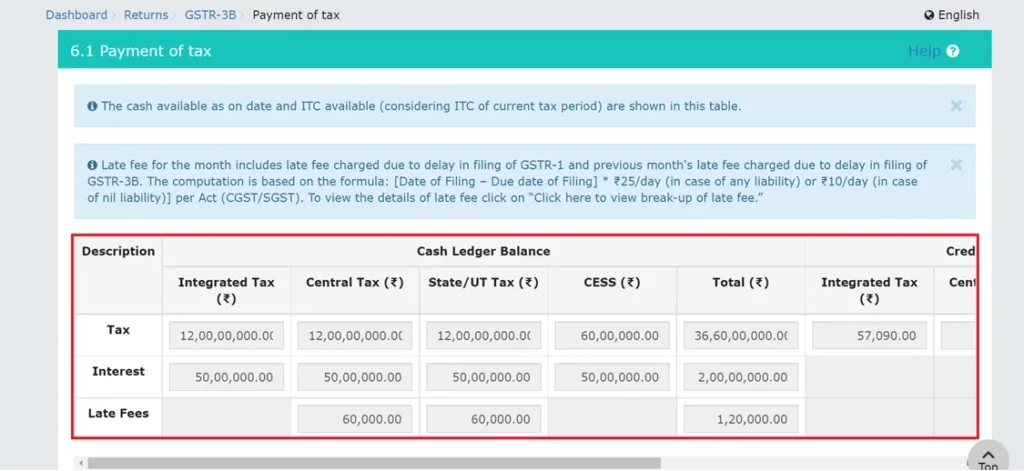
Task: Open the English language selector
Action: coord(958,15)
